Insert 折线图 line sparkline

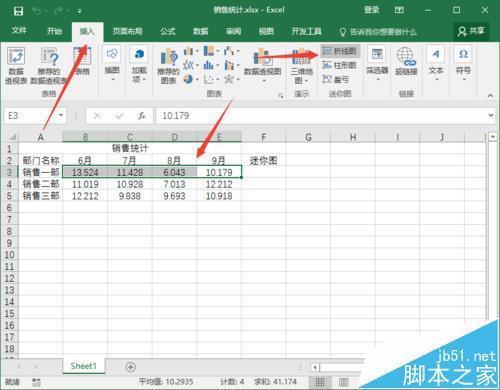[x=340, y=51]
